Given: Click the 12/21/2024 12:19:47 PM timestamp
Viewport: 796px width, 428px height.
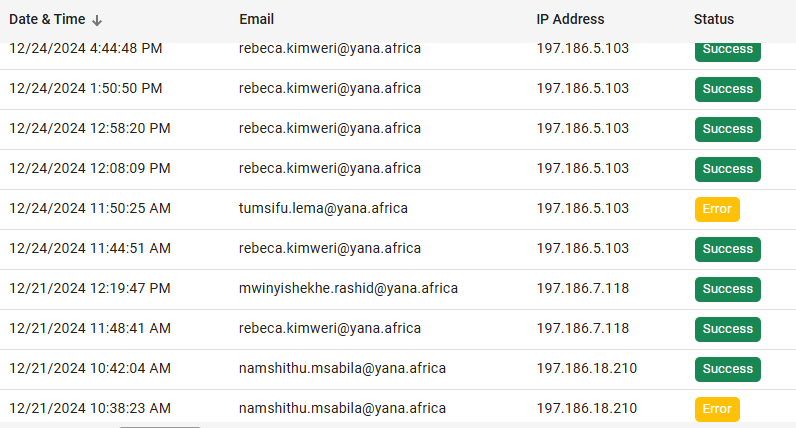Looking at the screenshot, I should coord(90,288).
